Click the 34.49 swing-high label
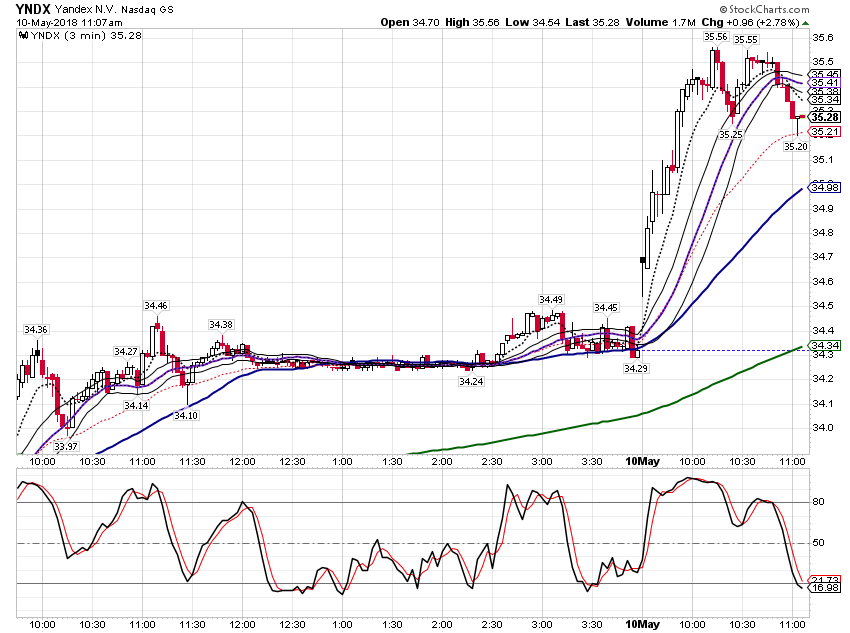This screenshot has height=633, width=850. click(x=551, y=300)
